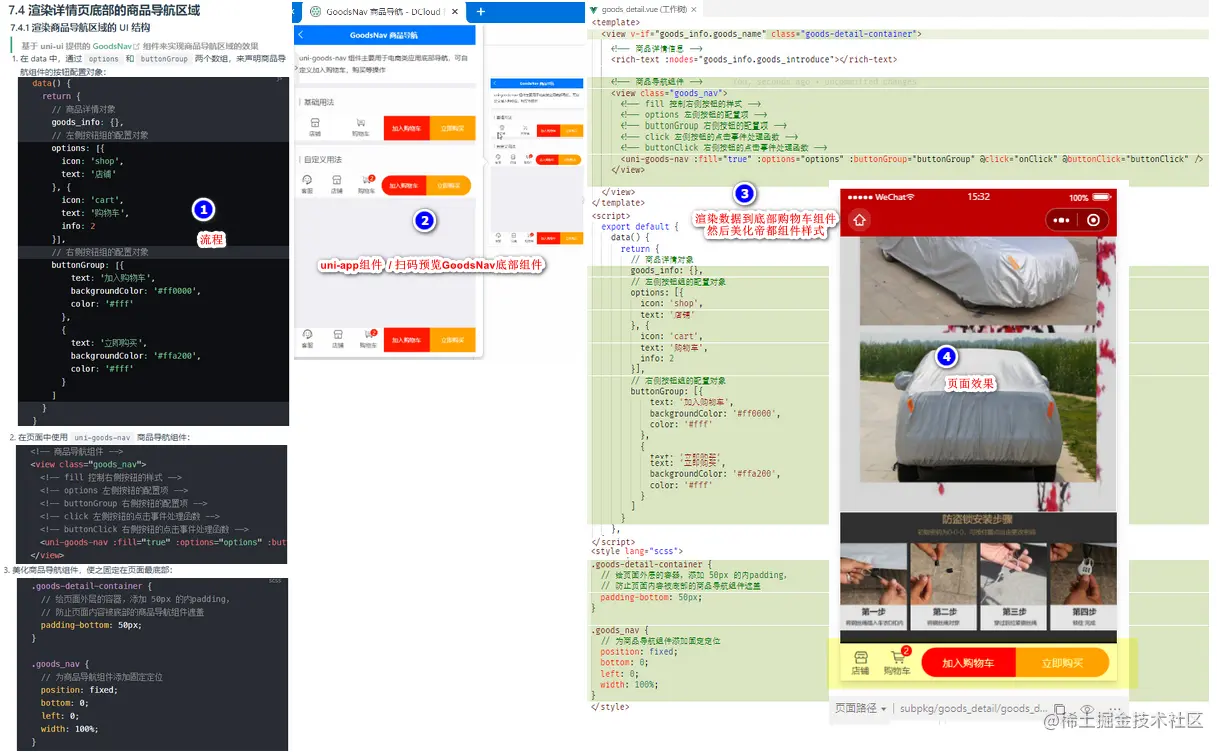
Task: Select the GoodsNav 商品导航 browser tab
Action: click(x=383, y=12)
